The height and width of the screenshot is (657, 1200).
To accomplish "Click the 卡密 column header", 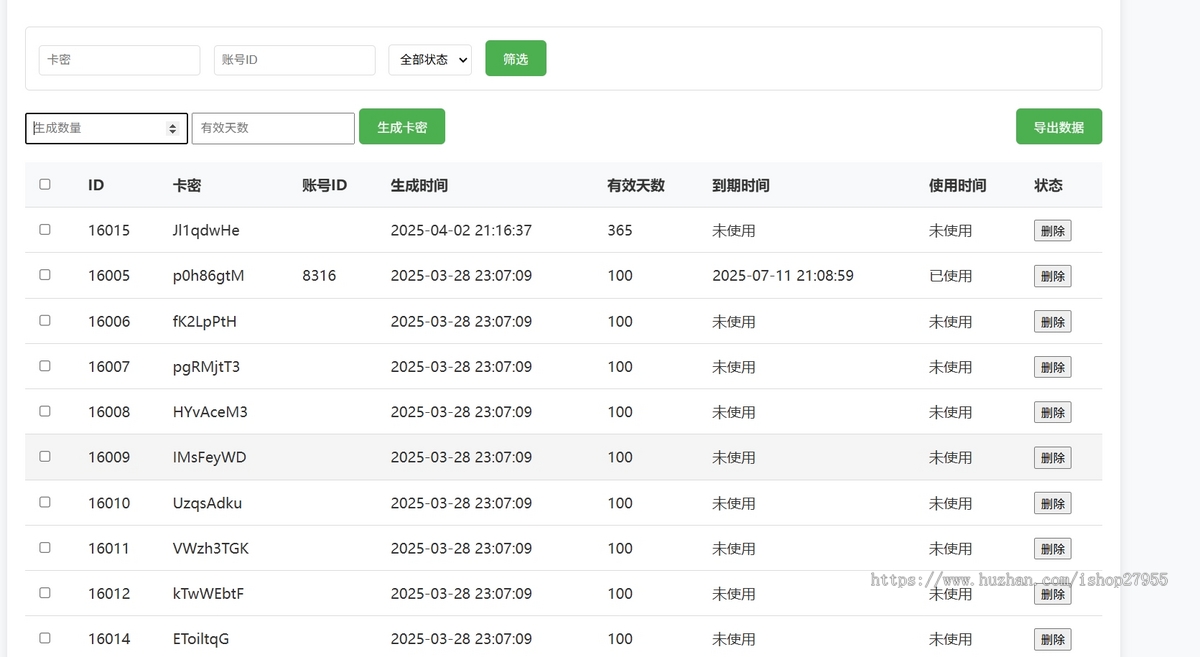I will (x=187, y=185).
